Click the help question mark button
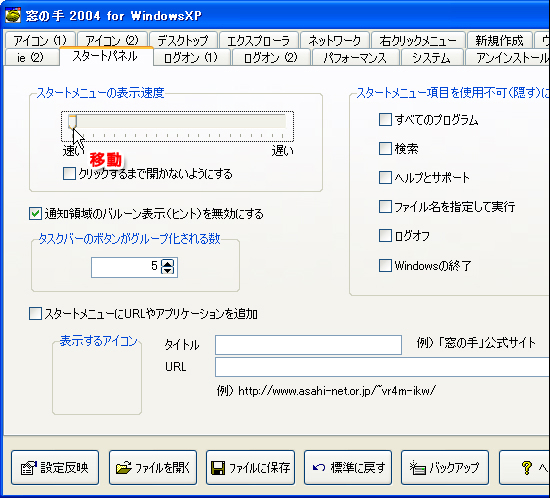Image resolution: width=550 pixels, height=498 pixels. [525, 467]
